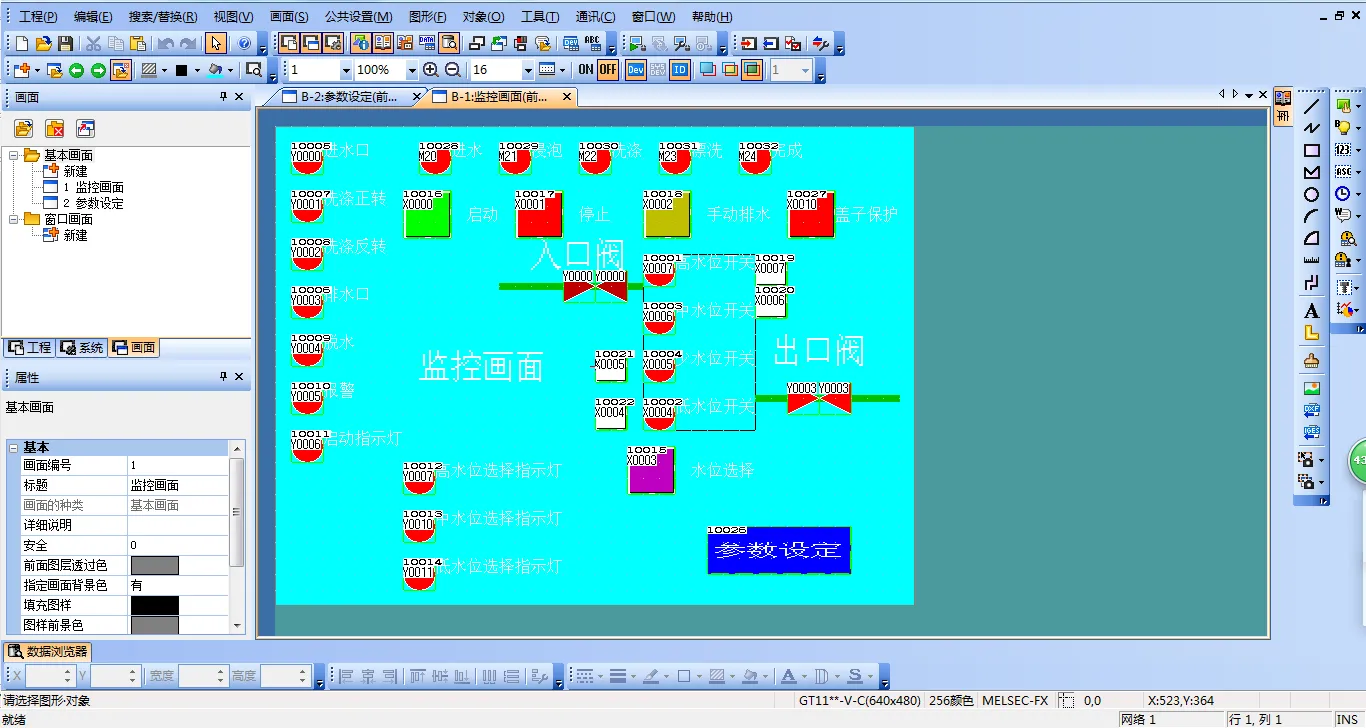Toggle the ID object display button
The image size is (1366, 728).
click(x=680, y=70)
